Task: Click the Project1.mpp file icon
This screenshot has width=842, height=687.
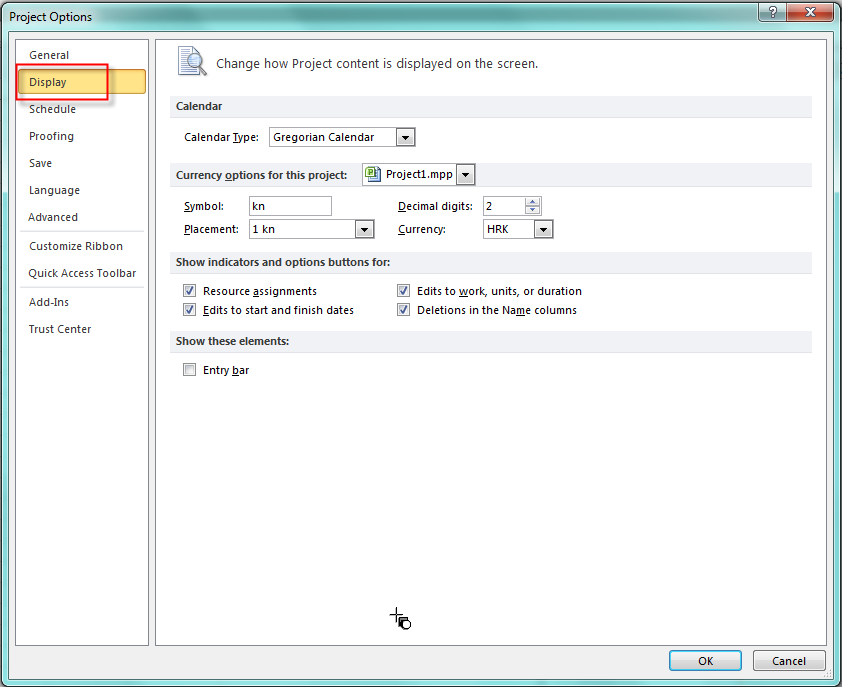Action: point(374,174)
